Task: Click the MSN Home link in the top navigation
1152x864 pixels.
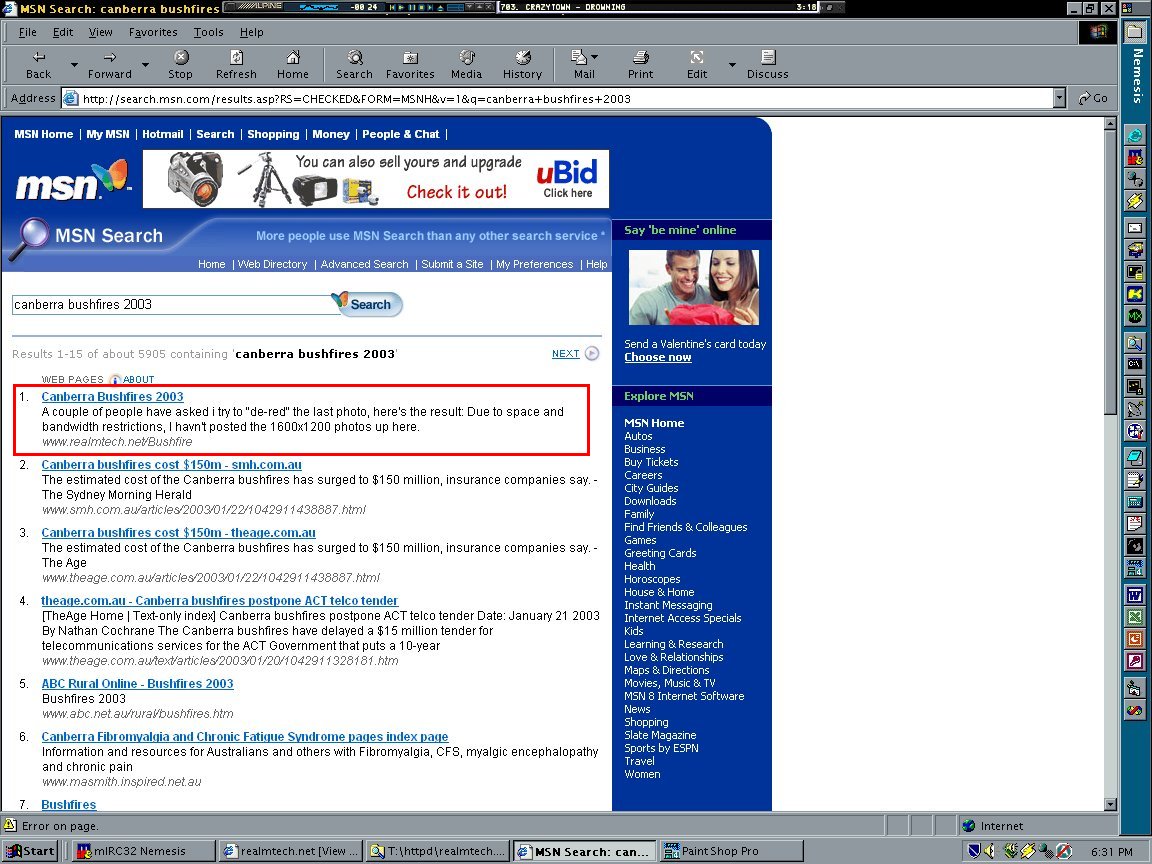Action: tap(43, 134)
